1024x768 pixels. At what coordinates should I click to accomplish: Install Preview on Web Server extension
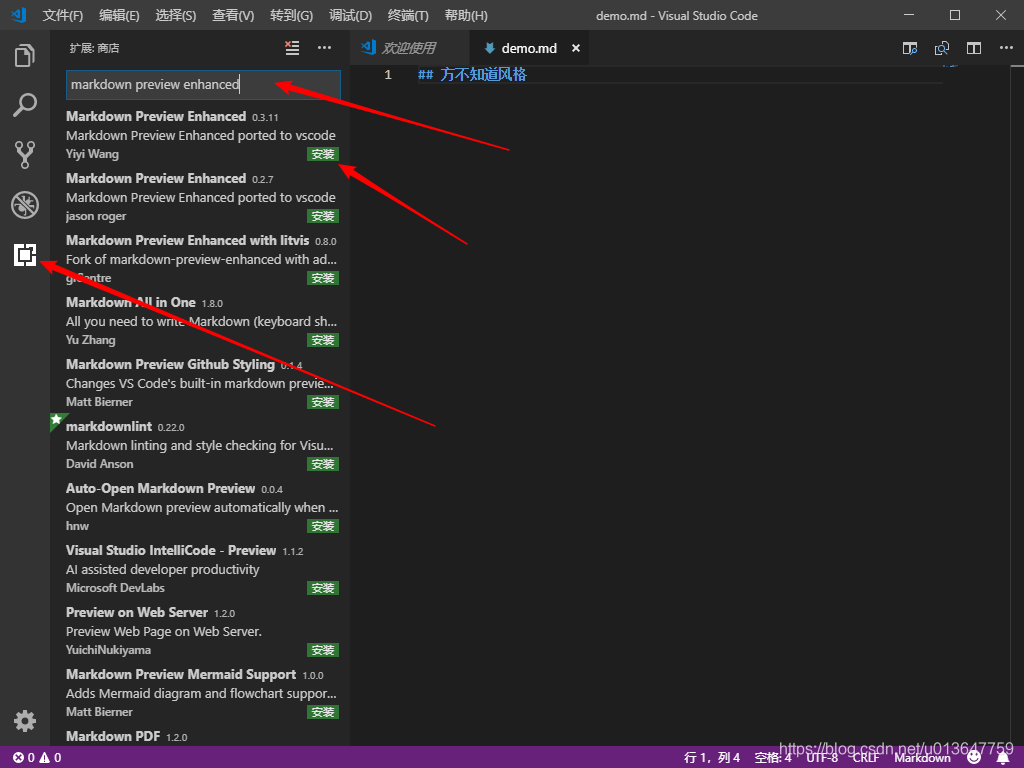(x=323, y=650)
